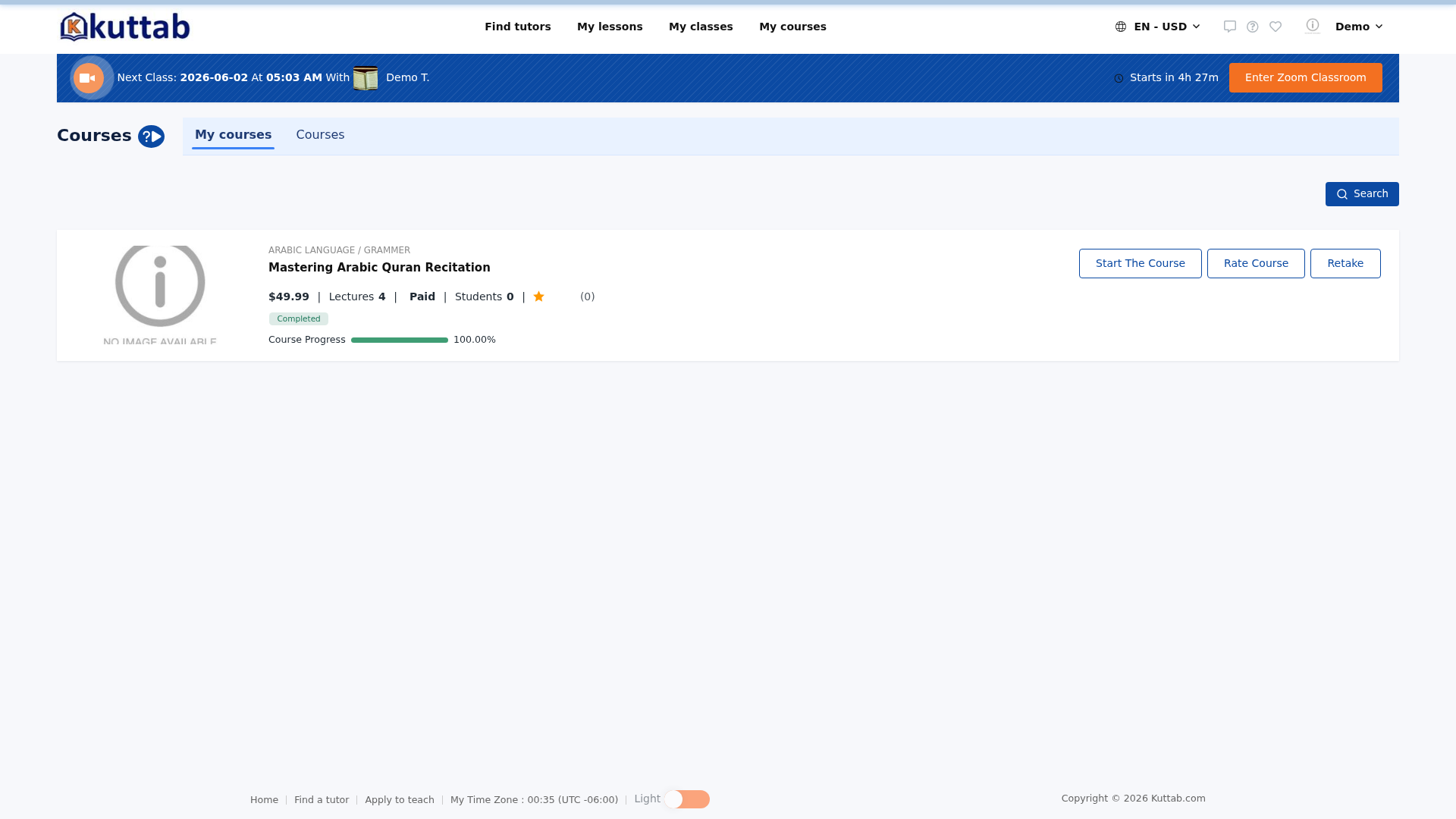1456x819 pixels.
Task: Click the My Time Zone footer text
Action: [534, 800]
